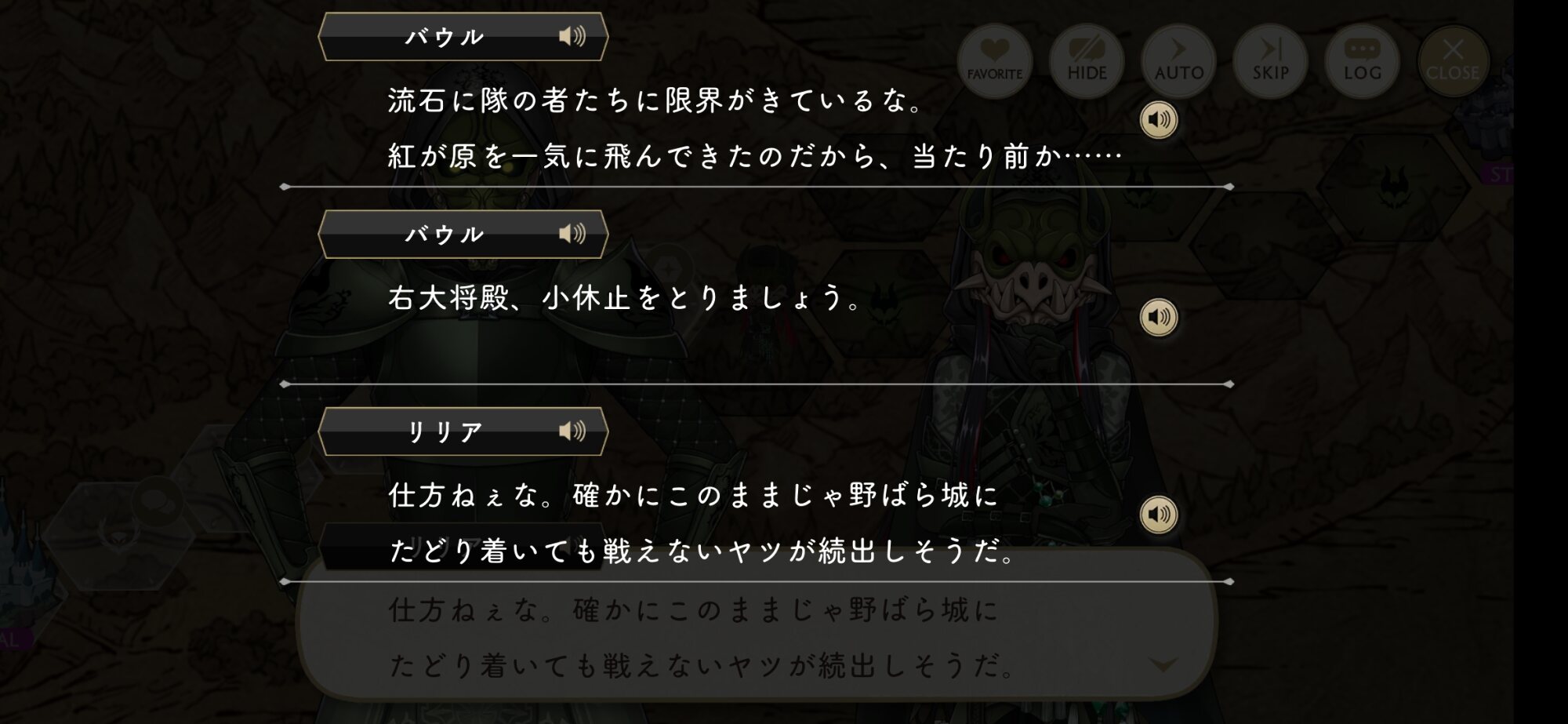1568x724 pixels.
Task: Click log text たどり着いても戦えないヤツ
Action: 588,551
